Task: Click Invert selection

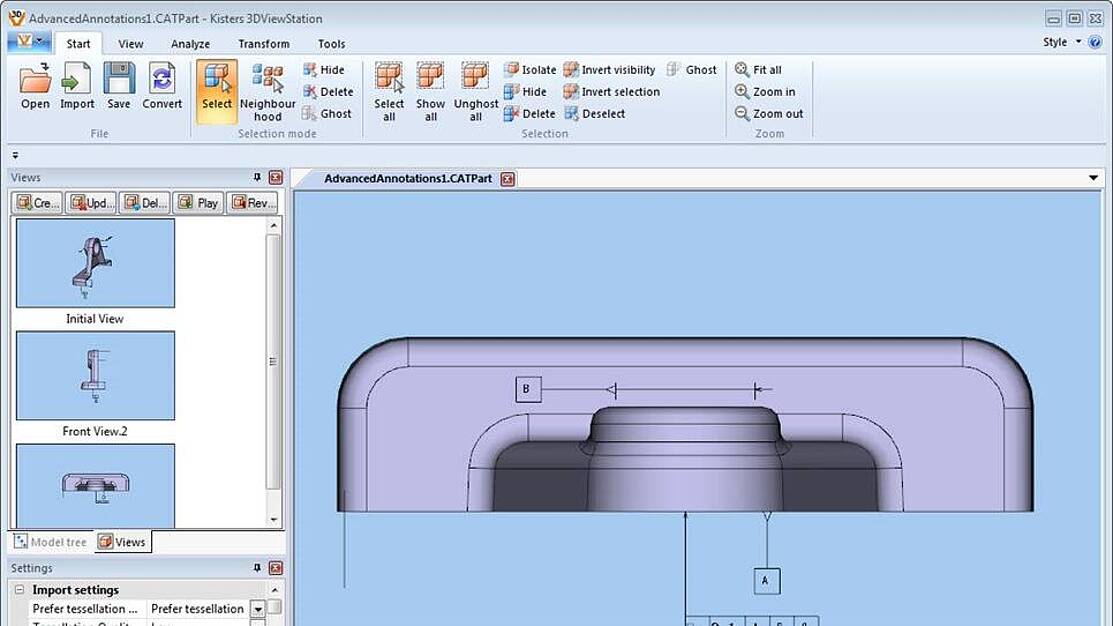Action: (612, 92)
